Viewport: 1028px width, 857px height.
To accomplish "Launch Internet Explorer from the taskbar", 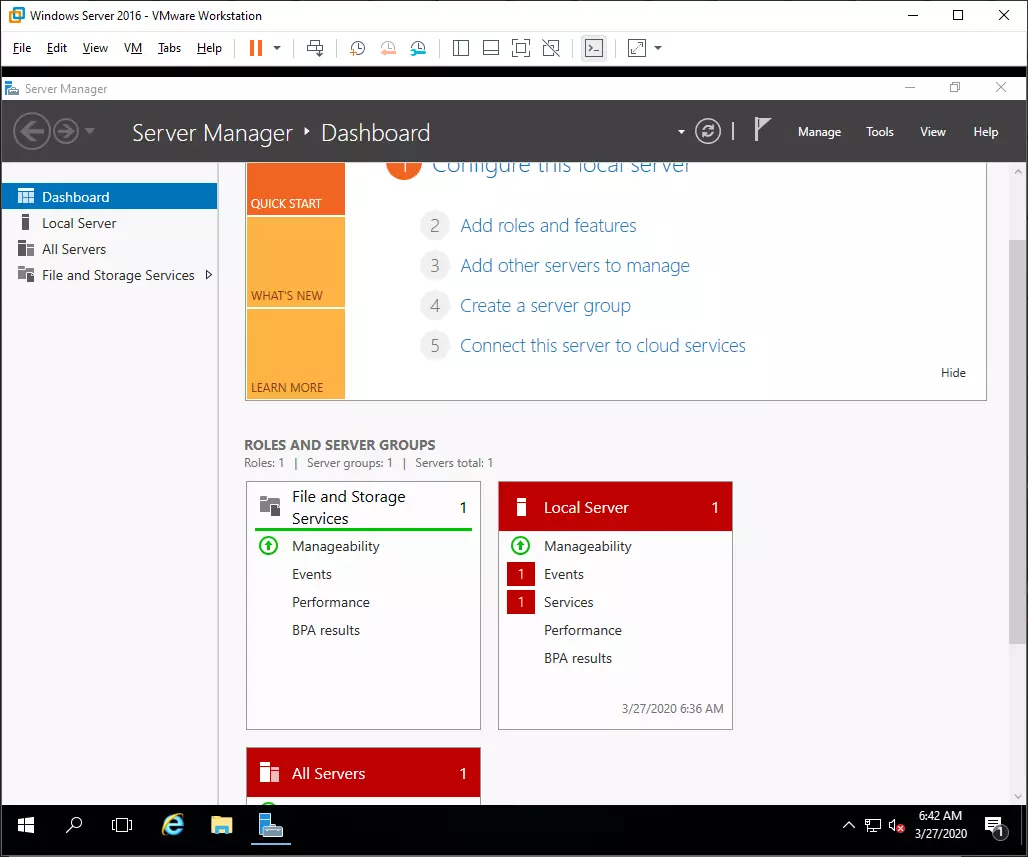I will [172, 825].
